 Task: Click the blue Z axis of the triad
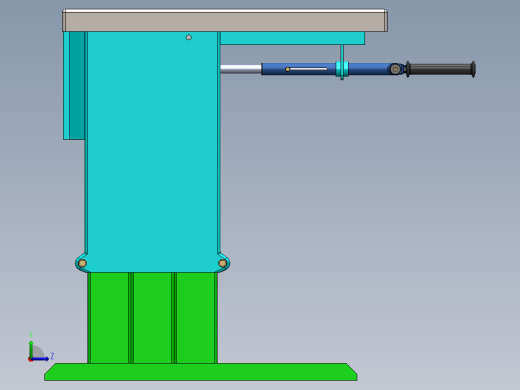pyautogui.click(x=40, y=359)
